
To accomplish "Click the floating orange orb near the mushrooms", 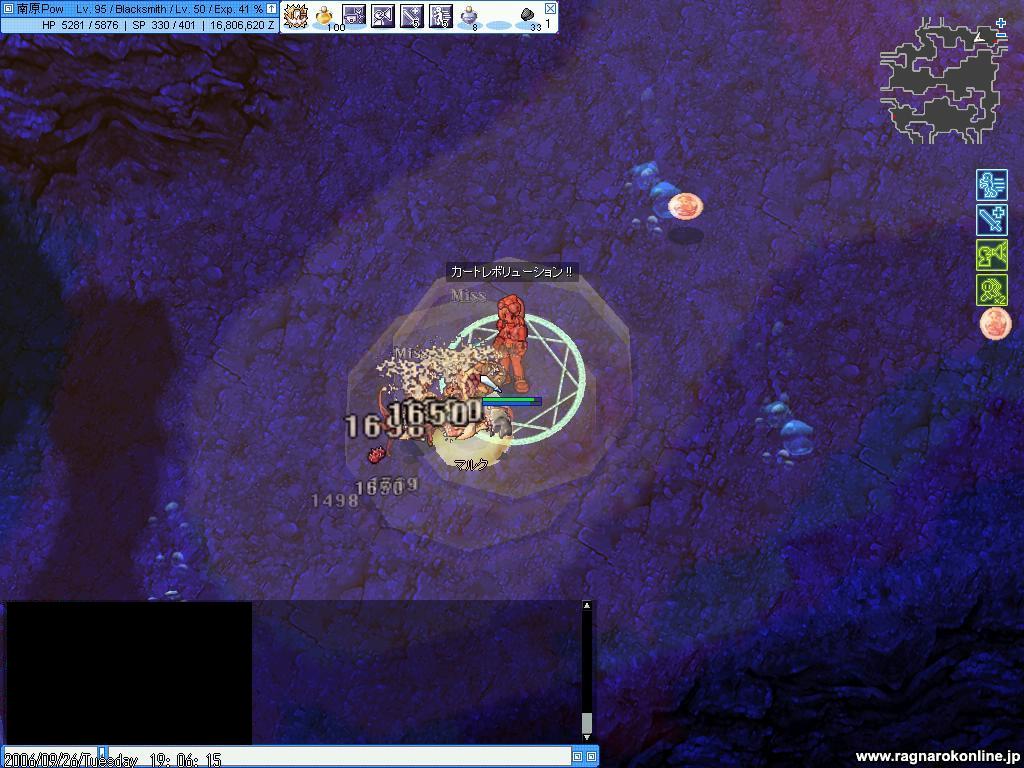I will point(685,206).
